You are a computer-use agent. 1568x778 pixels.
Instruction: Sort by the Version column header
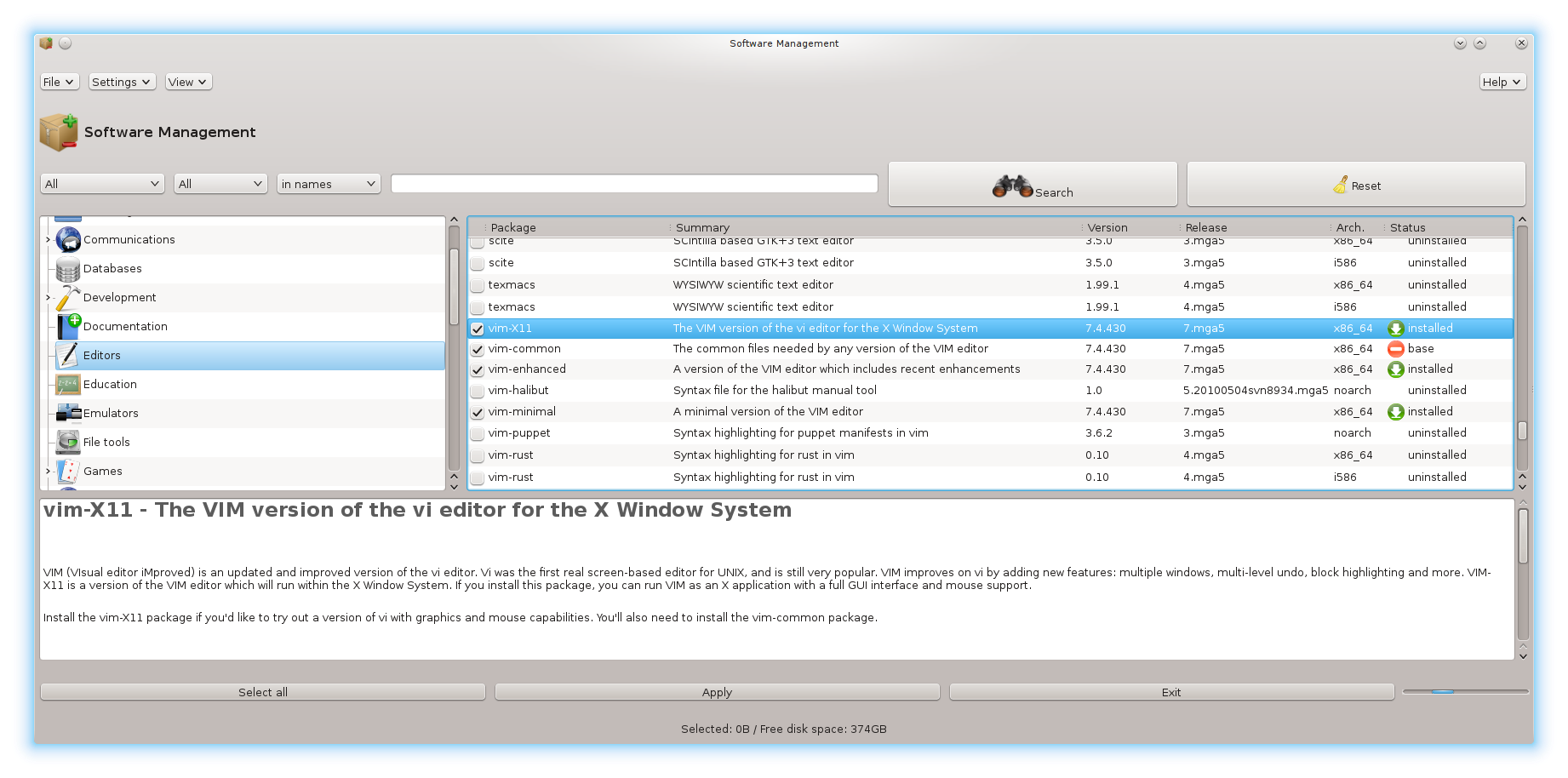1130,227
